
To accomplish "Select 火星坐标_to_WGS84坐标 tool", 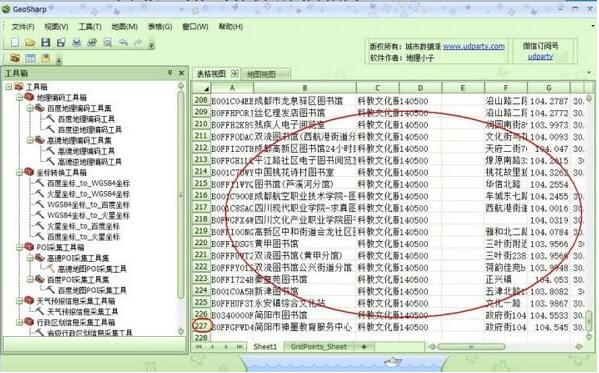I will tap(88, 194).
